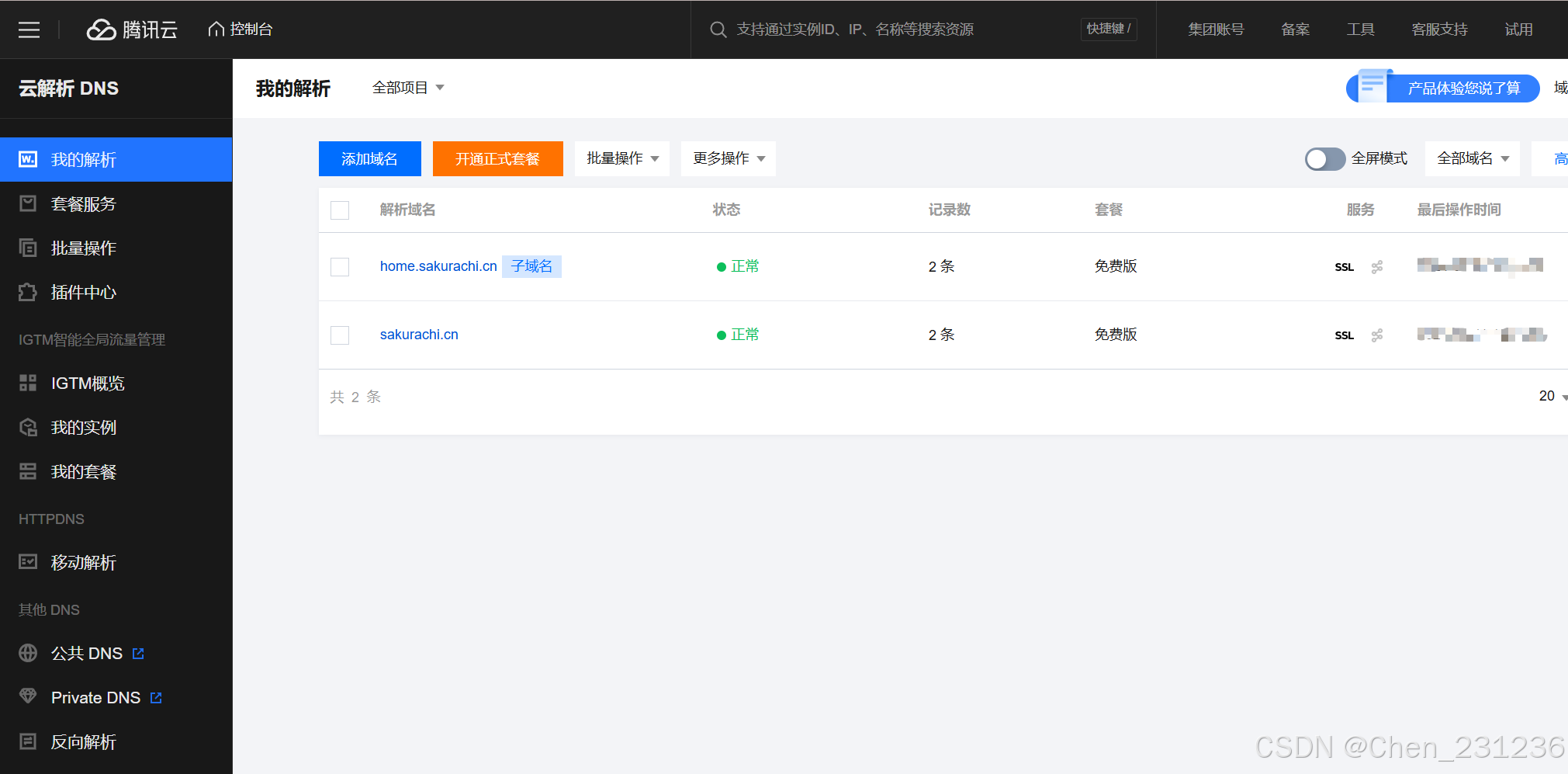The image size is (1568, 774).
Task: Select 反向解析 in sidebar
Action: click(116, 742)
